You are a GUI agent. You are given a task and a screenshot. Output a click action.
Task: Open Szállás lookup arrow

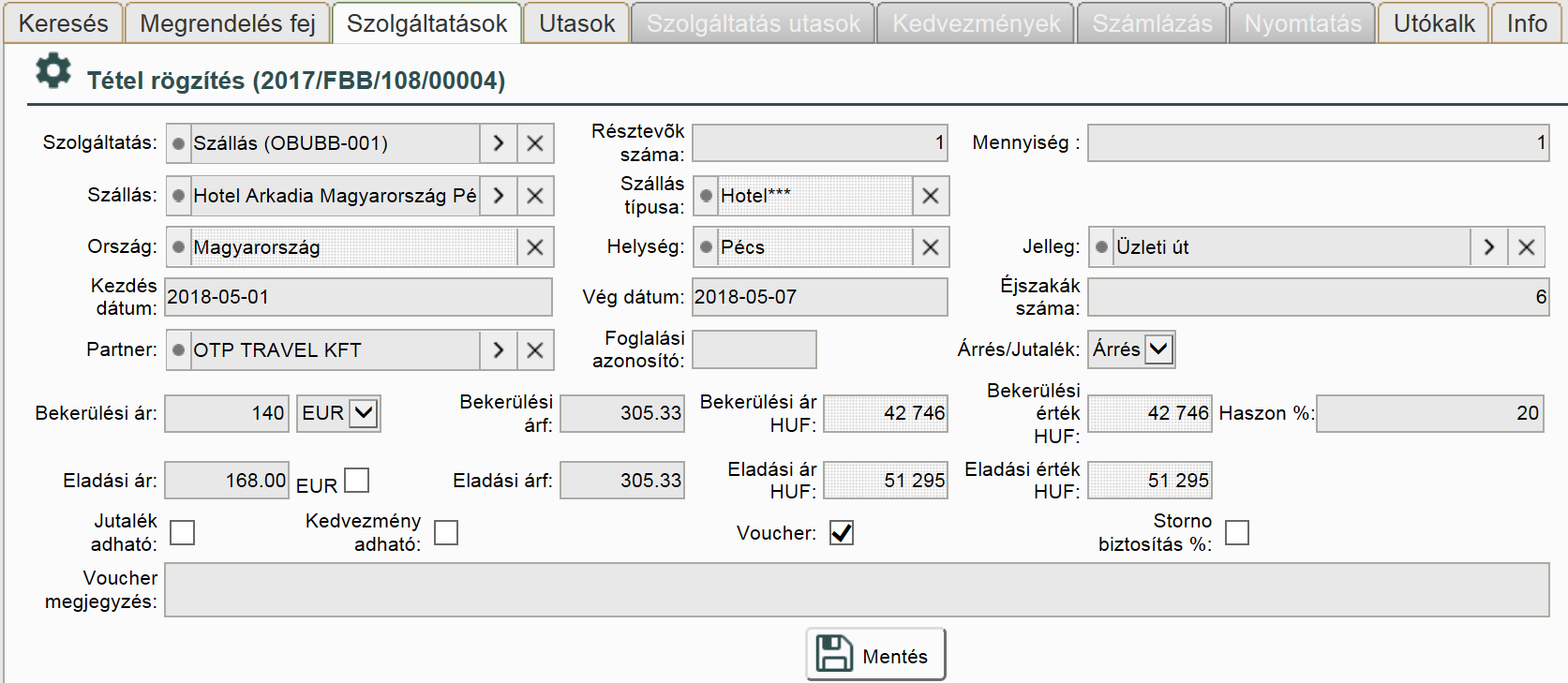pyautogui.click(x=499, y=196)
